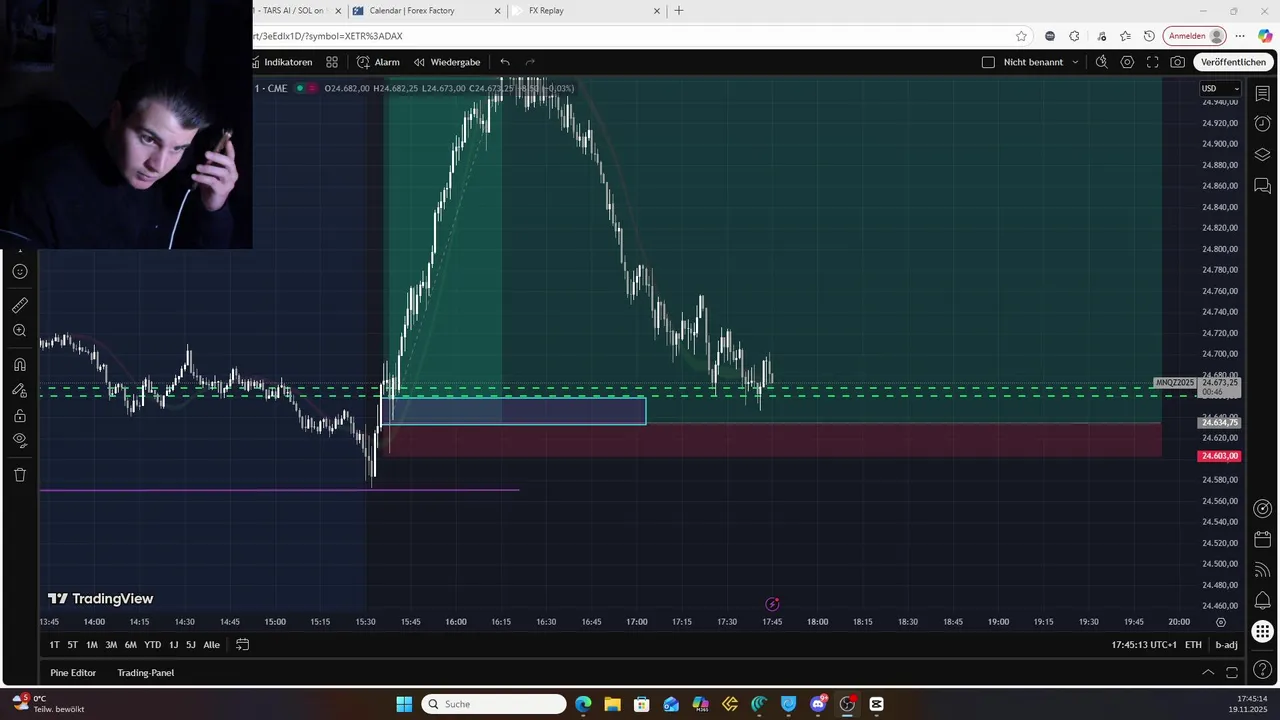Screen dimensions: 1280x720
Task: Open emoji icons tool in left toolbar
Action: [19, 271]
